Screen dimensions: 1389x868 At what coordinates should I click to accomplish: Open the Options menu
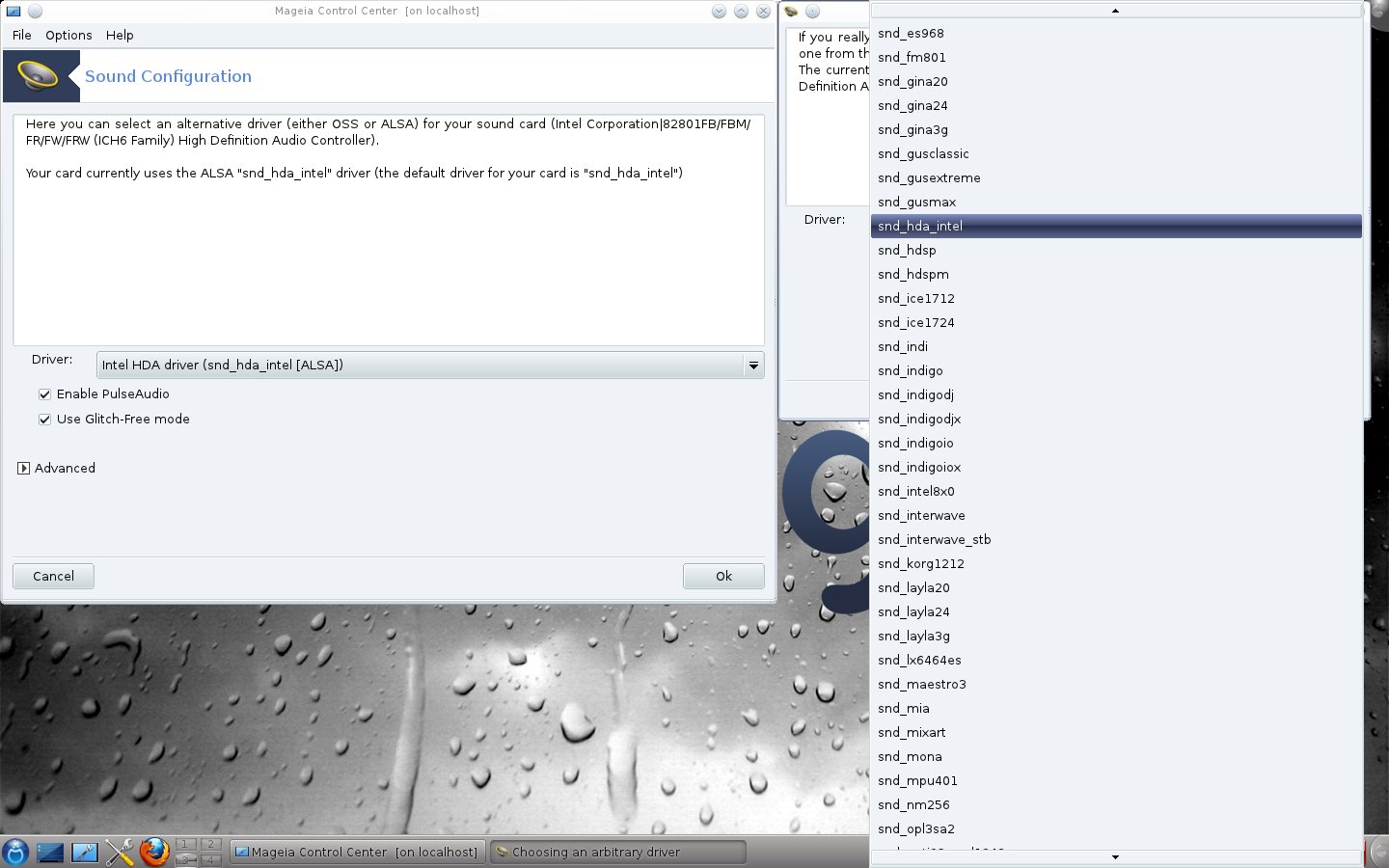pyautogui.click(x=68, y=35)
